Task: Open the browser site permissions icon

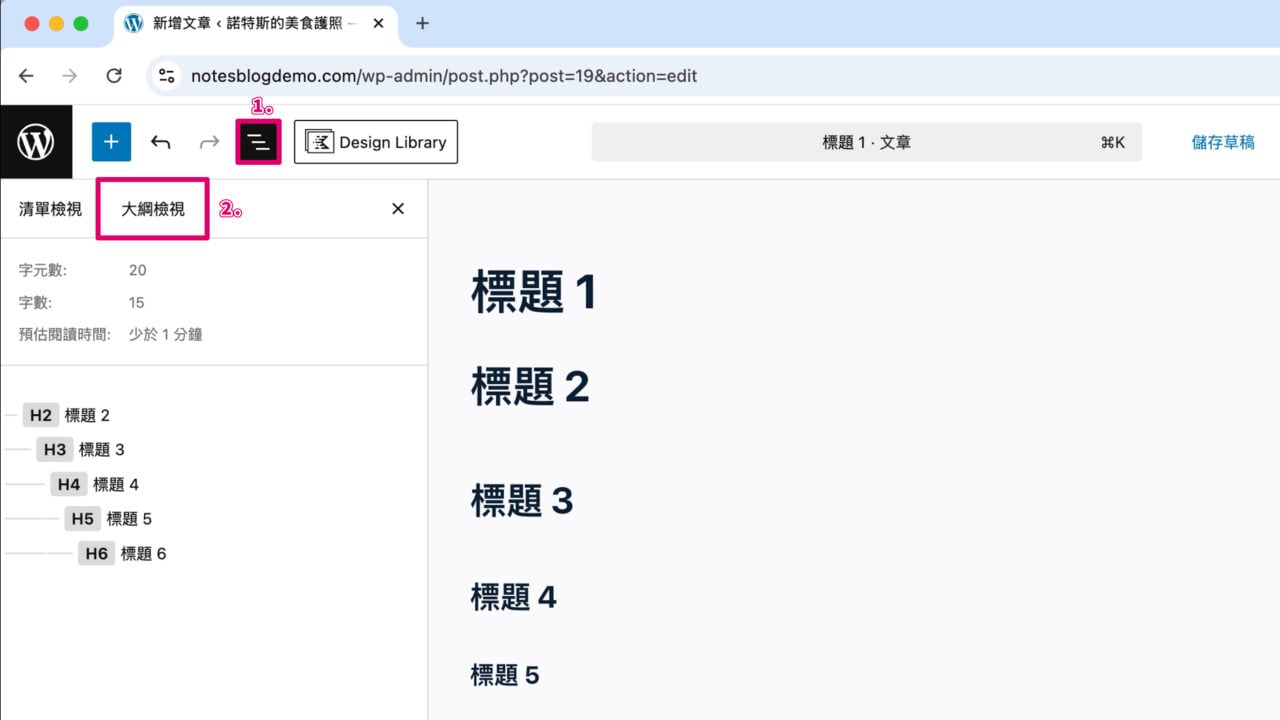Action: coord(166,75)
